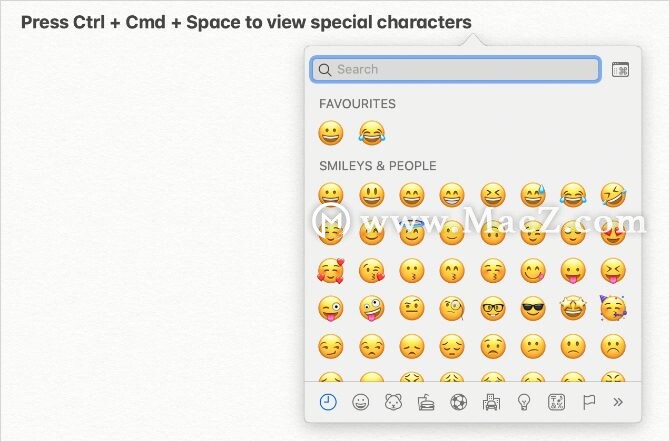Jump to Animals & Nature bear icon
Viewport: 670px width, 442px height.
[x=393, y=402]
